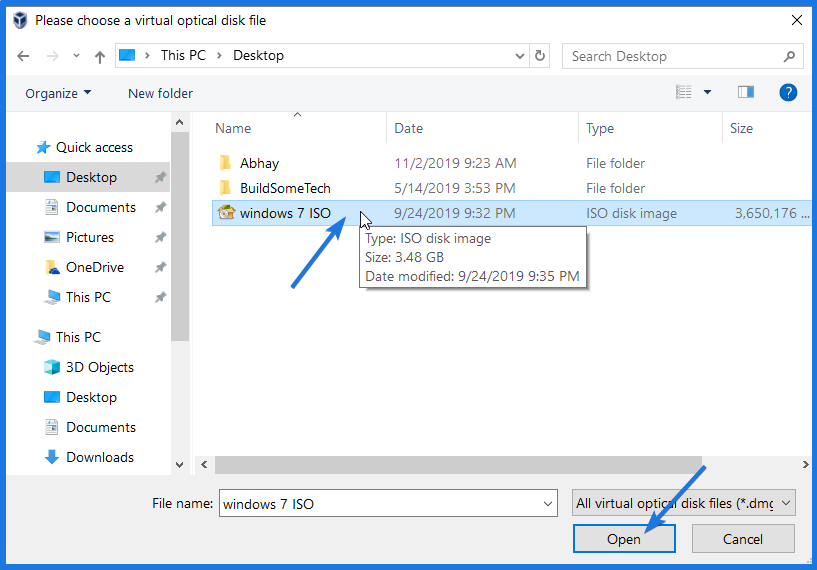Expand the file type filter dropdown
Image resolution: width=817 pixels, height=570 pixels.
tap(786, 503)
